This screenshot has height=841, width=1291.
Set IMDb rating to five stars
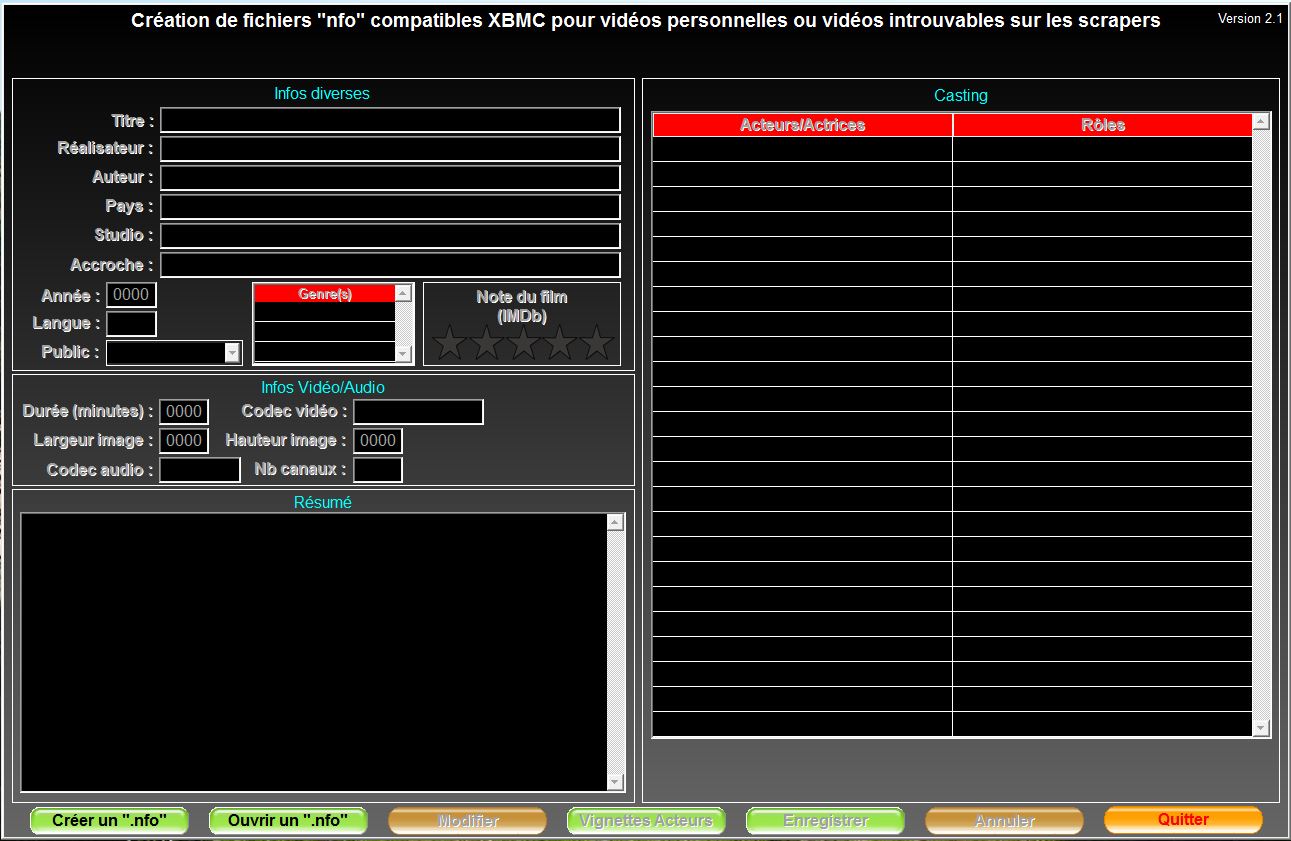[x=597, y=343]
